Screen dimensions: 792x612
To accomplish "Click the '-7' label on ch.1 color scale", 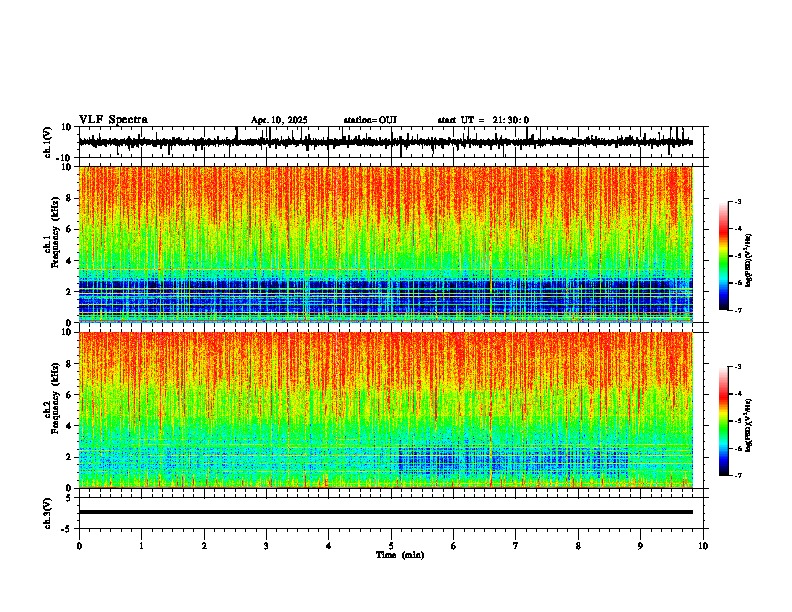I will click(x=737, y=310).
